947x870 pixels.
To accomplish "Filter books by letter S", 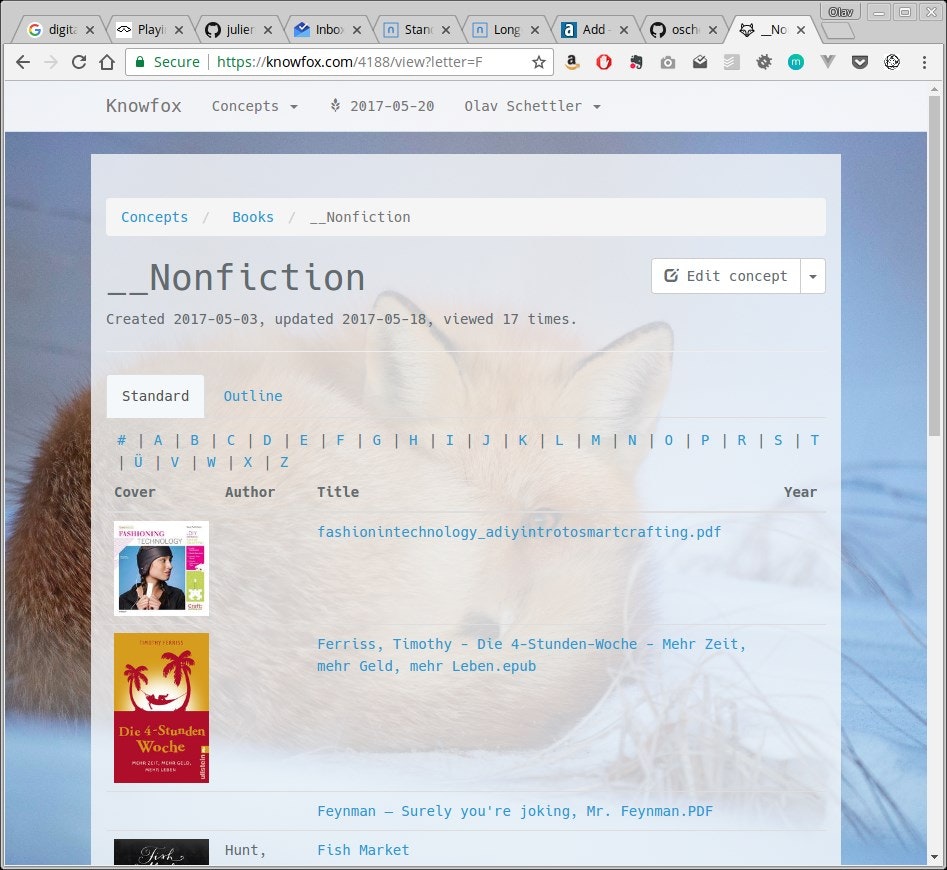I will 778,441.
